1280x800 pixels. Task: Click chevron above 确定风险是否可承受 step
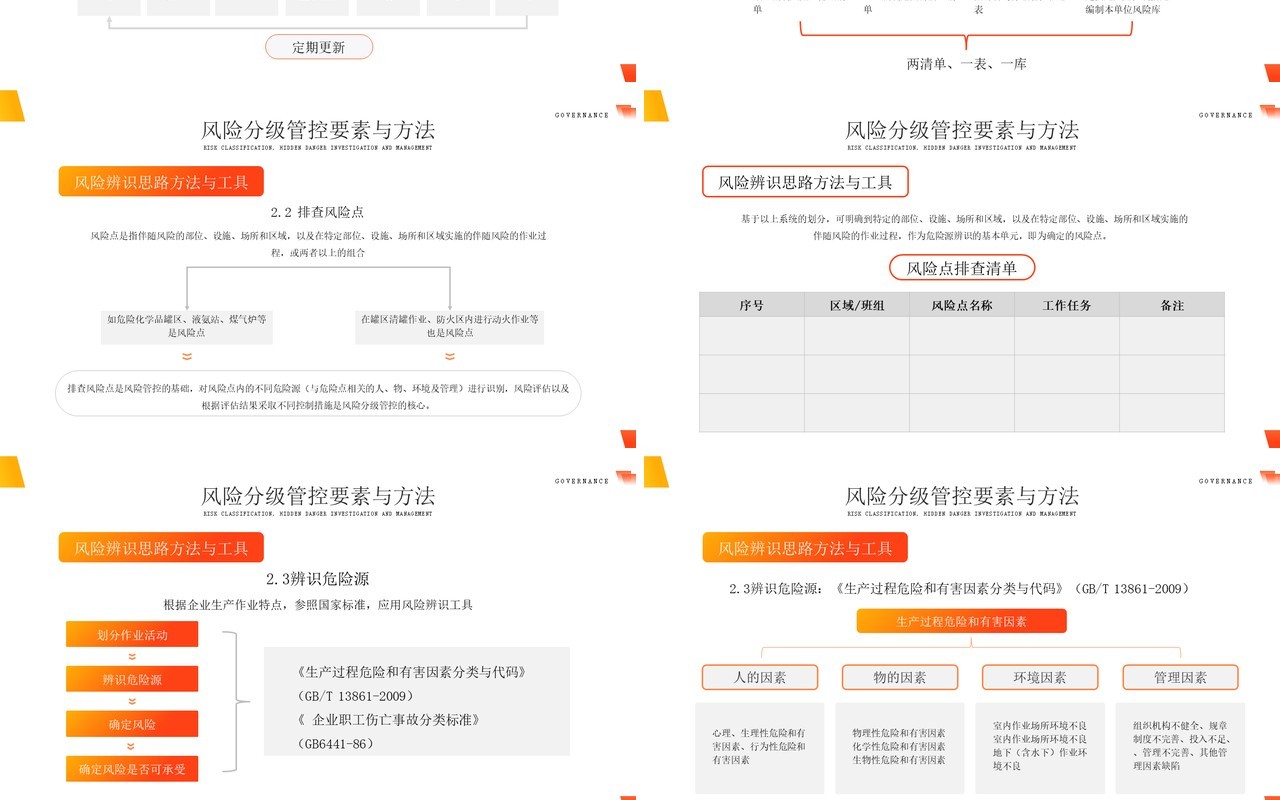tap(132, 746)
